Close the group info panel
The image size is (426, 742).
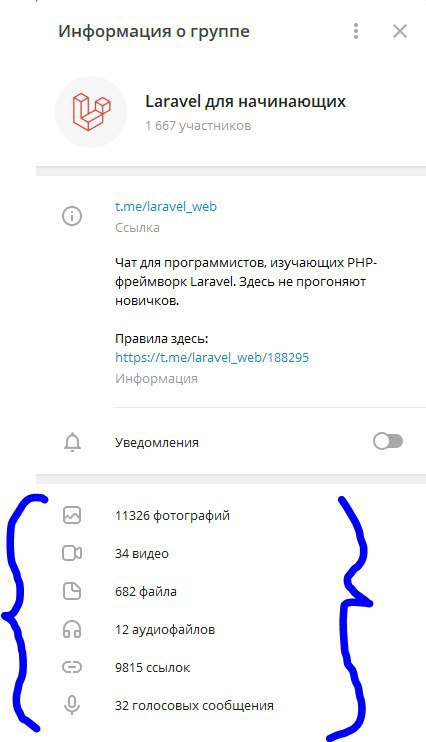pos(400,31)
